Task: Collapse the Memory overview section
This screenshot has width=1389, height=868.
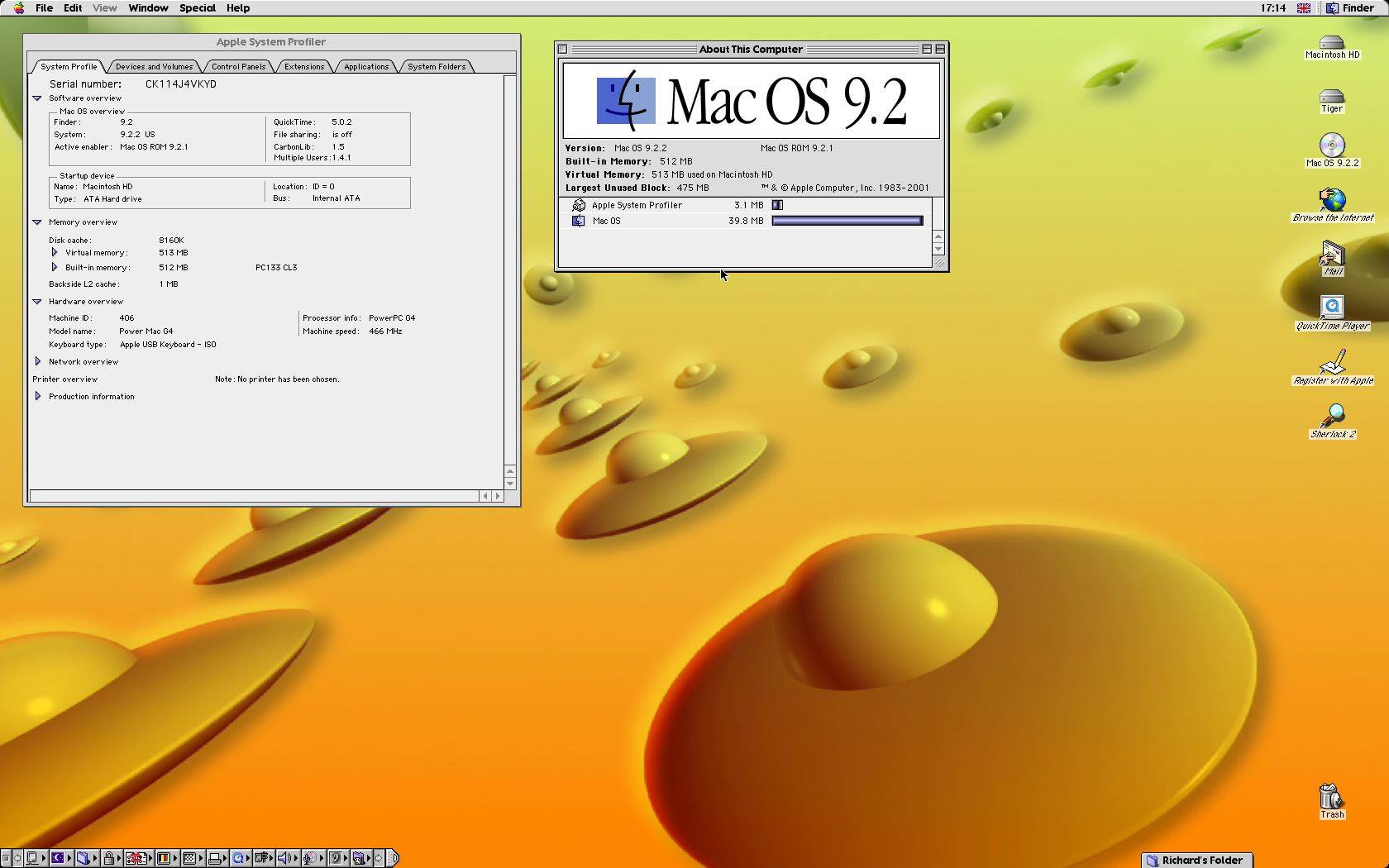Action: 37,222
